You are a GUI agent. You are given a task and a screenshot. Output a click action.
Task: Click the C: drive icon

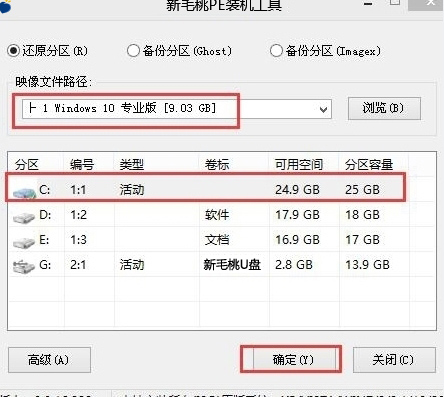tap(24, 192)
